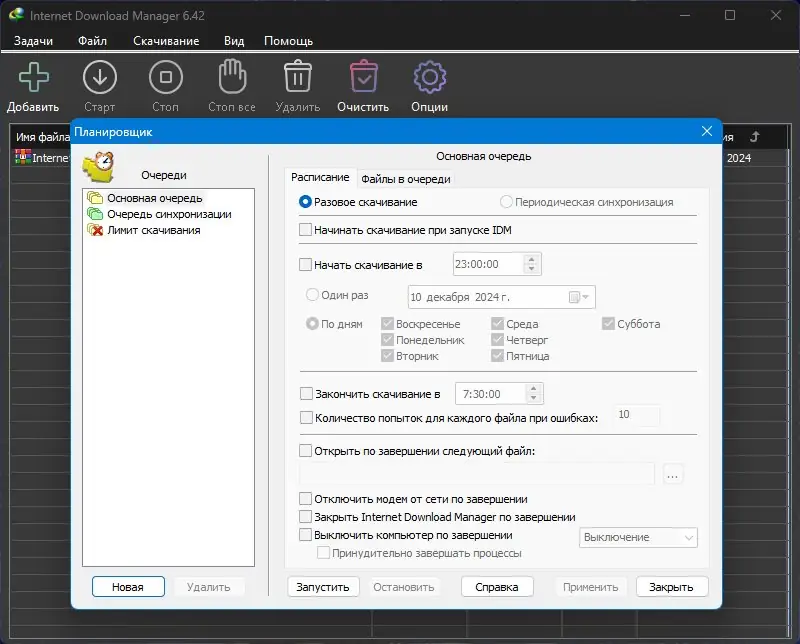The height and width of the screenshot is (644, 800).
Task: Click the up arrow of the 23:00:00 time spinner
Action: coord(530,258)
